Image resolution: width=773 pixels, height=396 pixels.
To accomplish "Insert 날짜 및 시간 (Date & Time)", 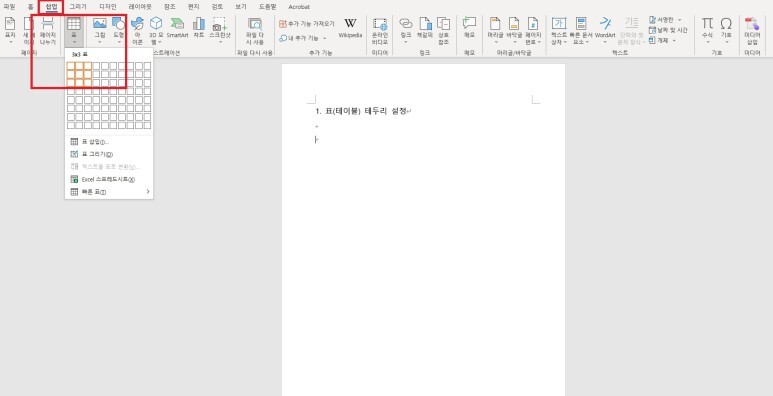I will 668,30.
